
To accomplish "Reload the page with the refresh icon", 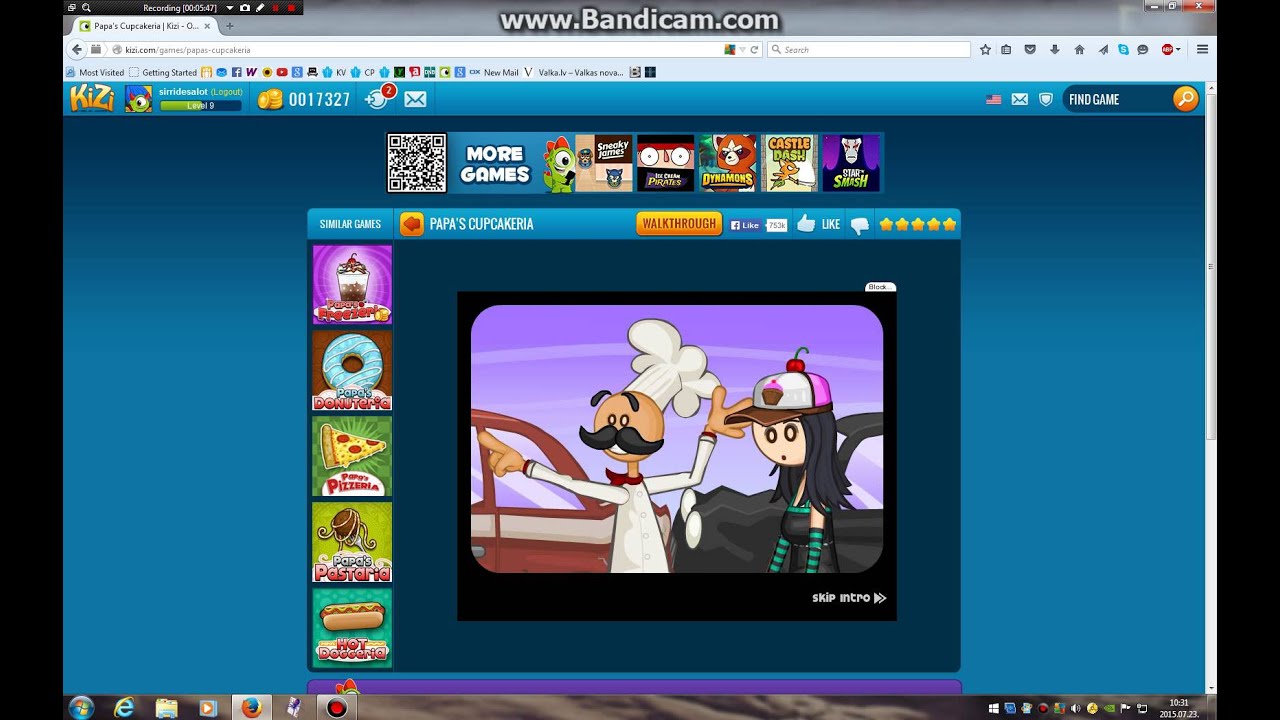I will 754,49.
